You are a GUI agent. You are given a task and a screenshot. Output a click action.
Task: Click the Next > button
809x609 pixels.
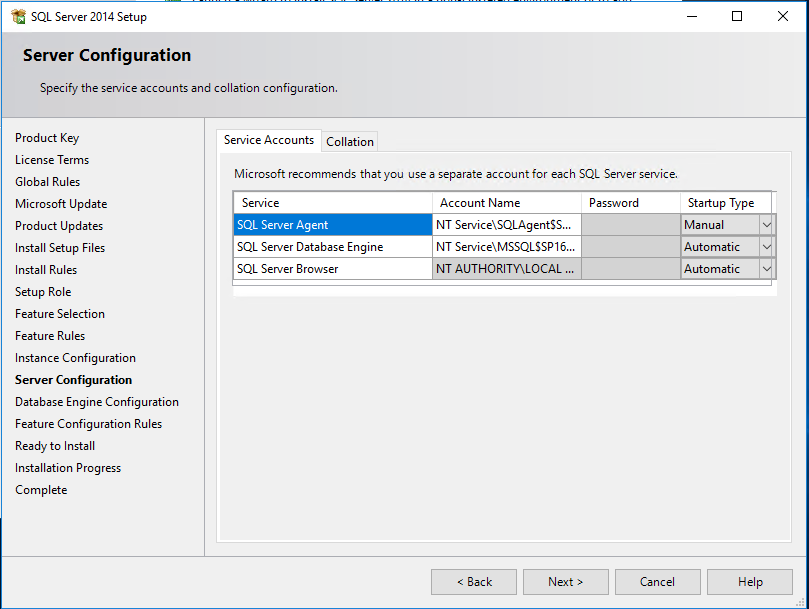point(565,582)
